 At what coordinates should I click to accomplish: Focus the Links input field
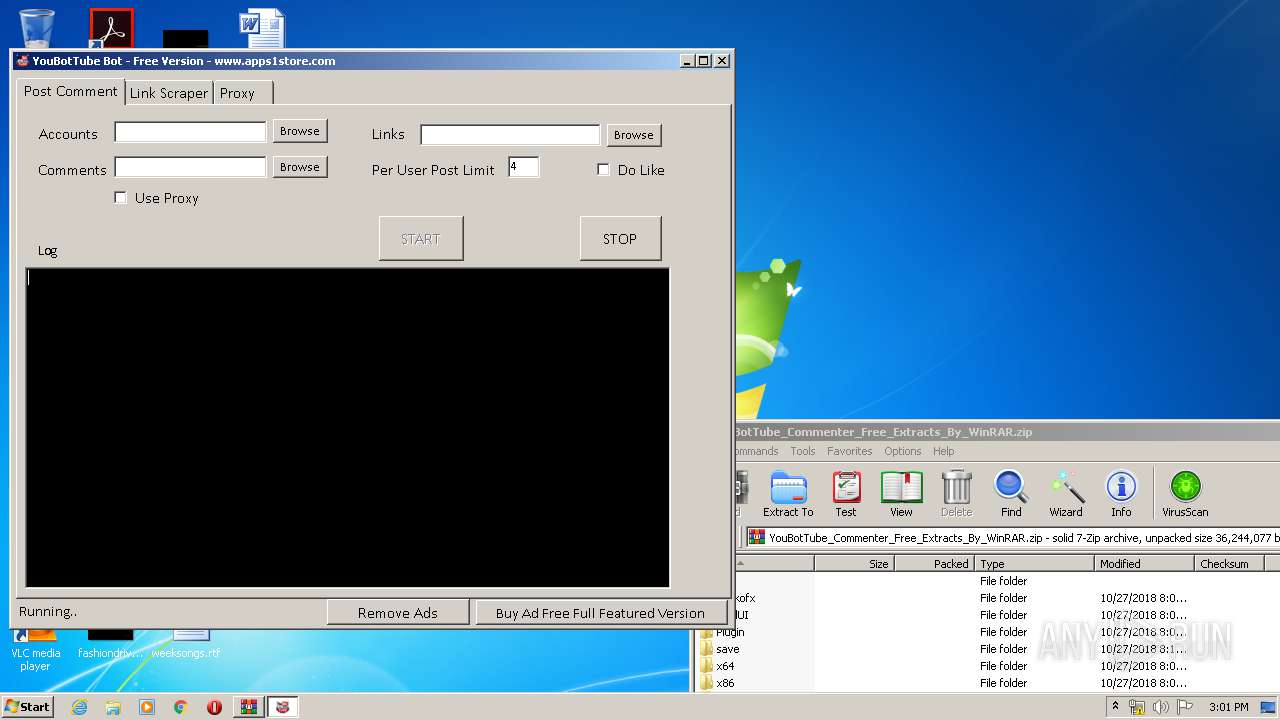(x=510, y=135)
